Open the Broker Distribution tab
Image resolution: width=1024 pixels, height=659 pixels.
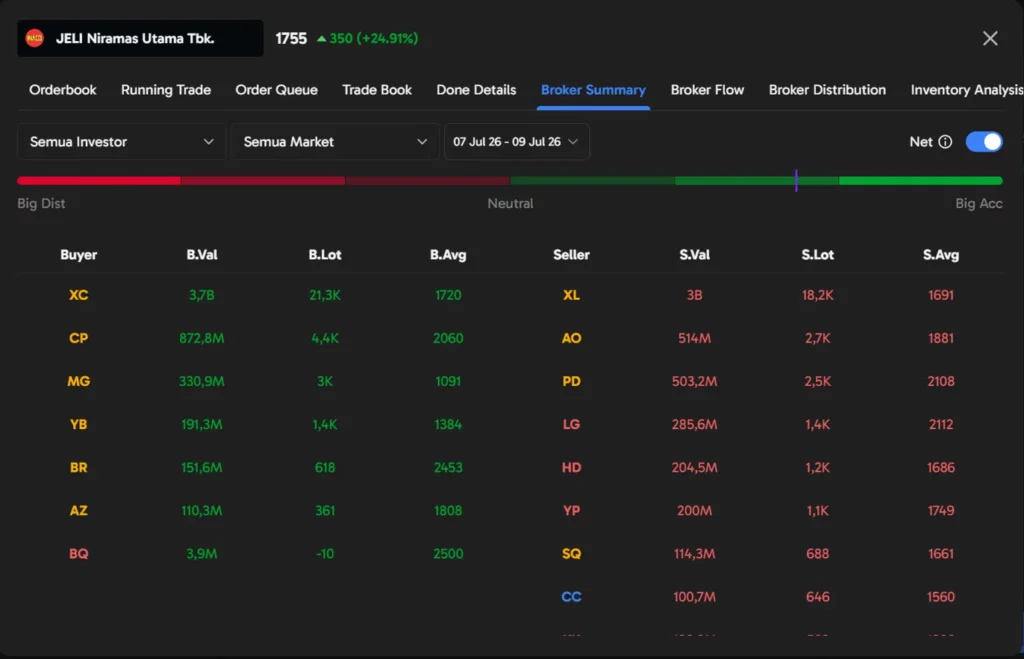(827, 90)
